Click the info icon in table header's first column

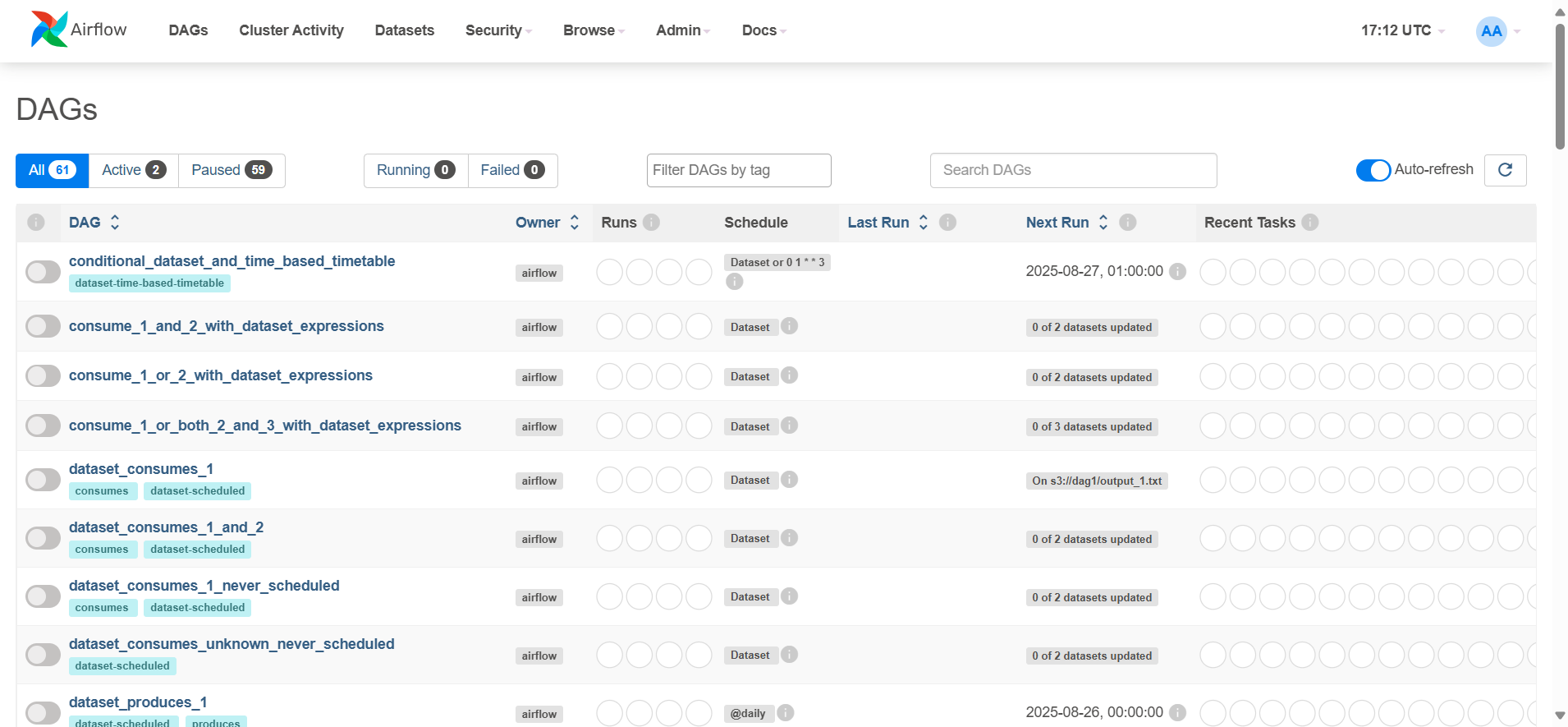(x=36, y=223)
